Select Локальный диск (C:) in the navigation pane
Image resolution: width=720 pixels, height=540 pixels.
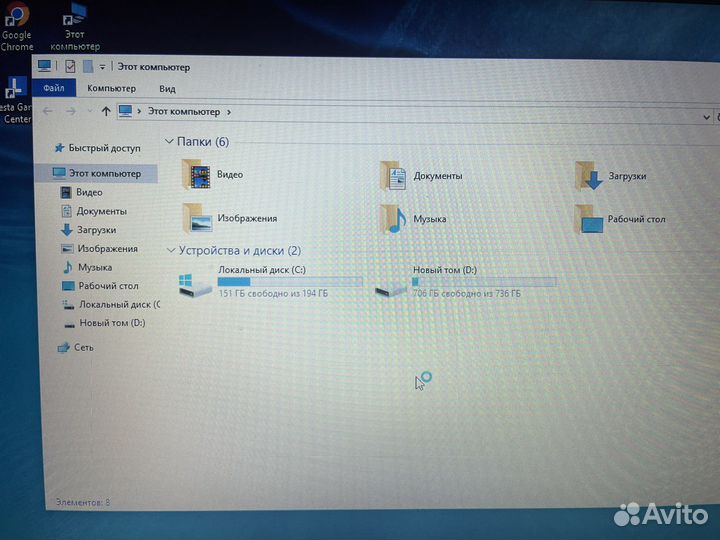[x=111, y=304]
